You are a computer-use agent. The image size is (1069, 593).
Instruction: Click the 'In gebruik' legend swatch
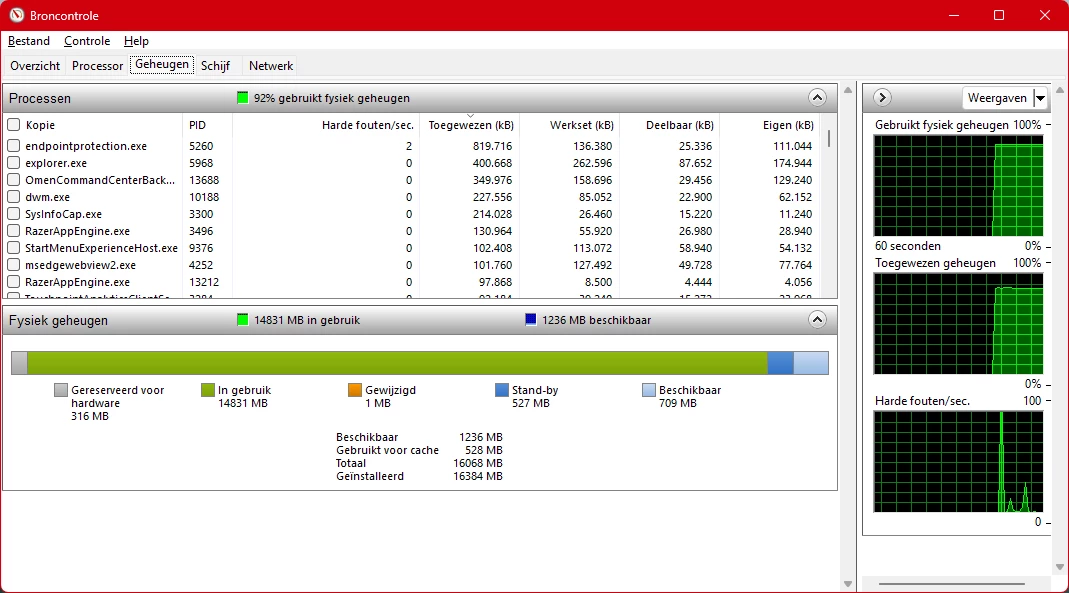click(208, 390)
